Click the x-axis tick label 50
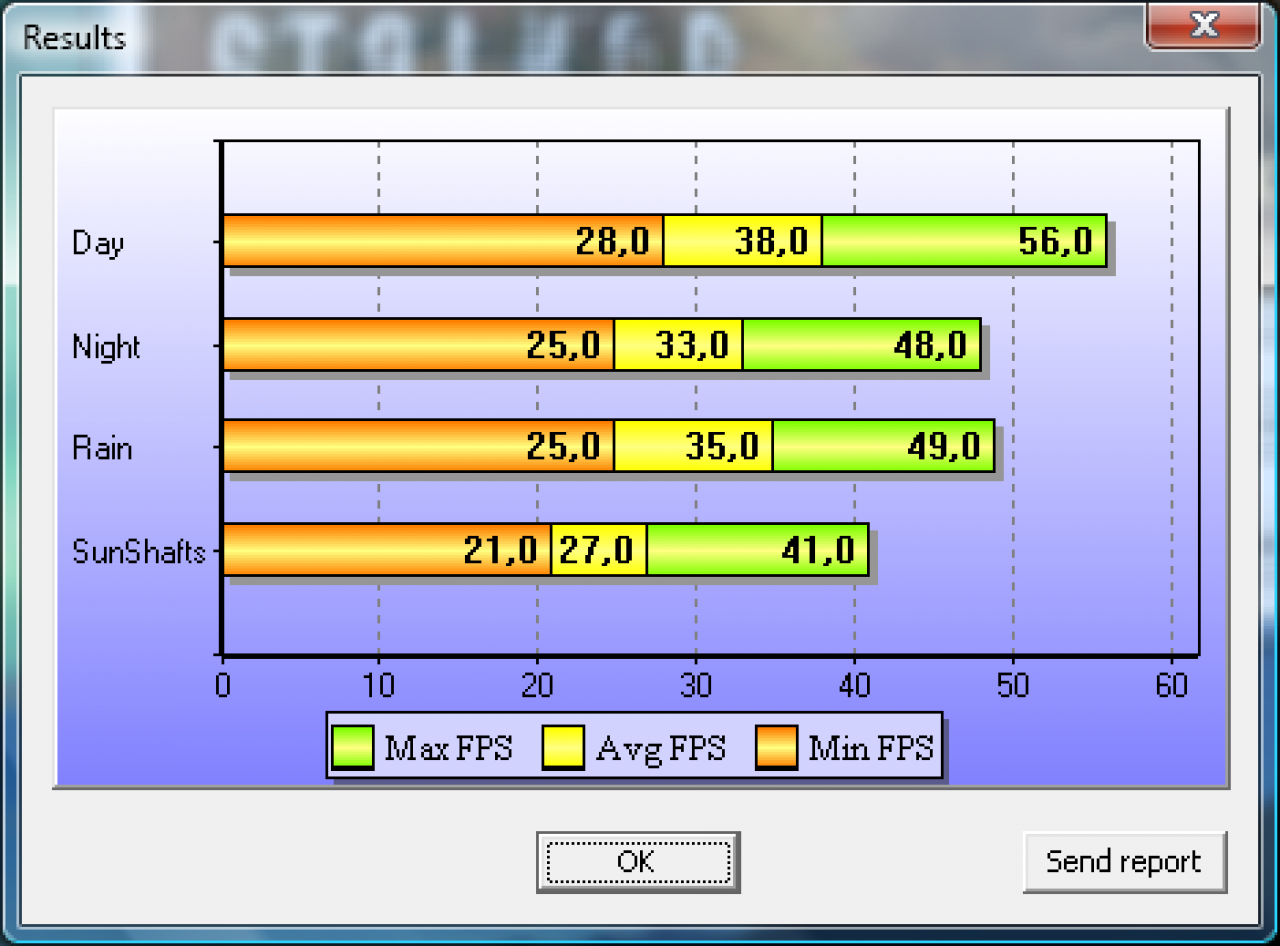Image resolution: width=1280 pixels, height=946 pixels. tap(1013, 685)
